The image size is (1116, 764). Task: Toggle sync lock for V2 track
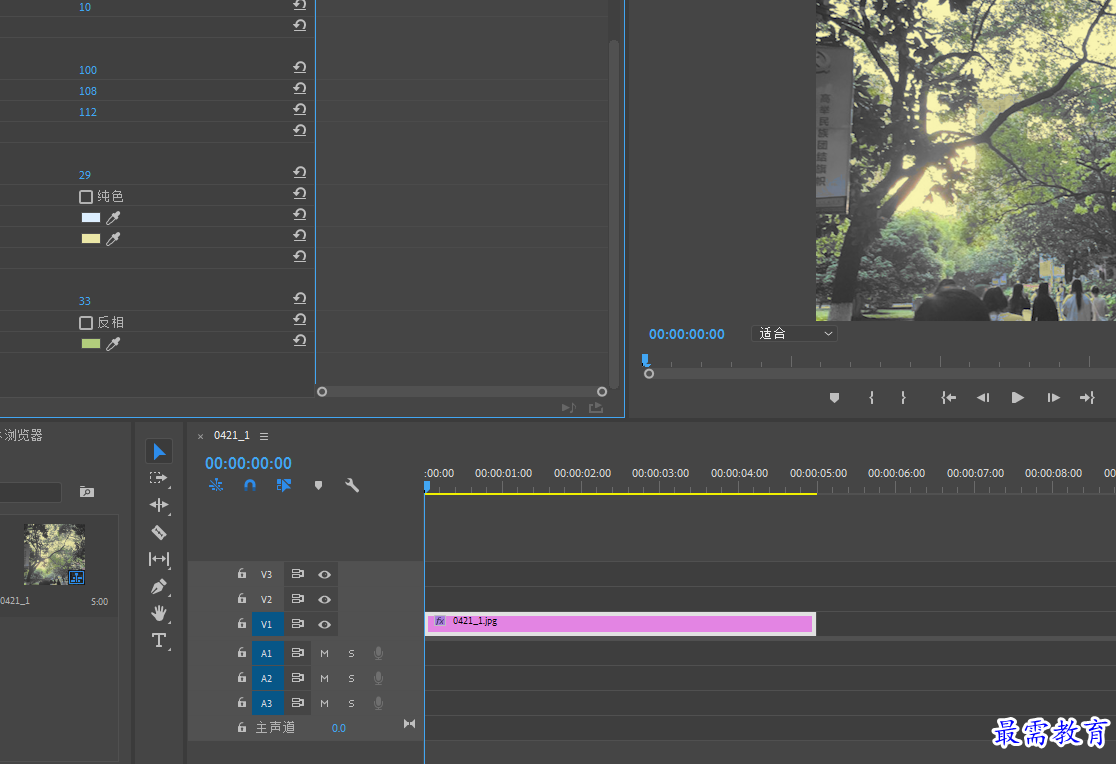point(298,599)
